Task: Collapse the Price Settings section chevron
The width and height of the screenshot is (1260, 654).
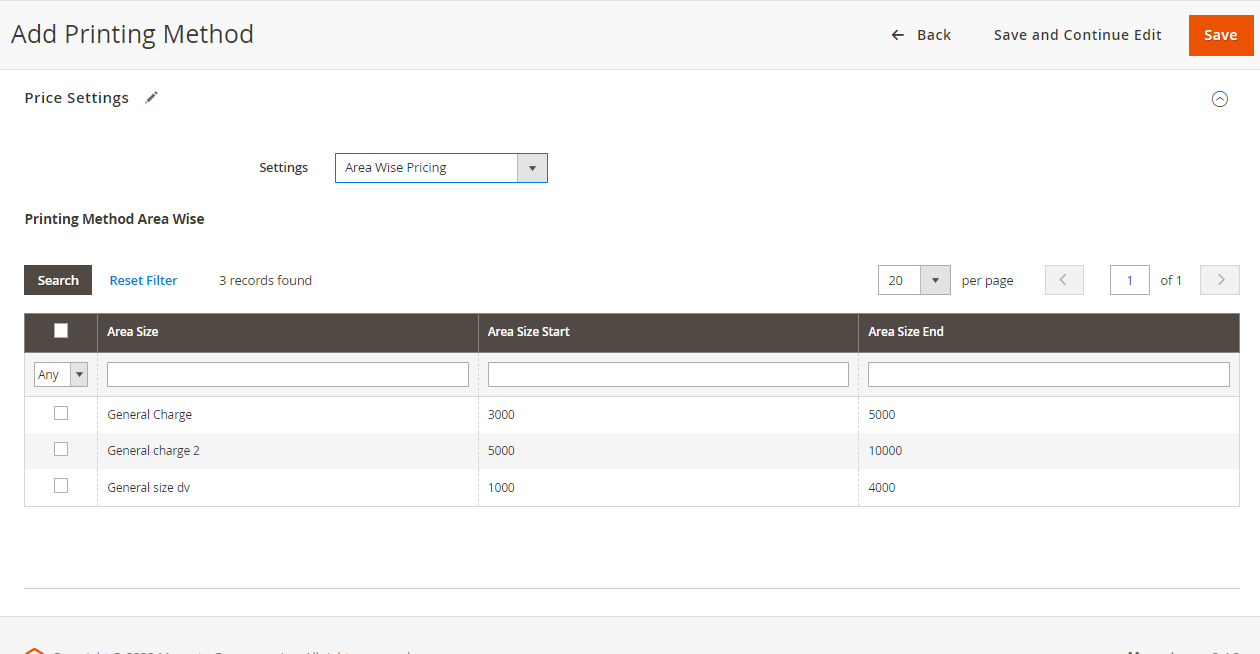Action: click(x=1219, y=99)
